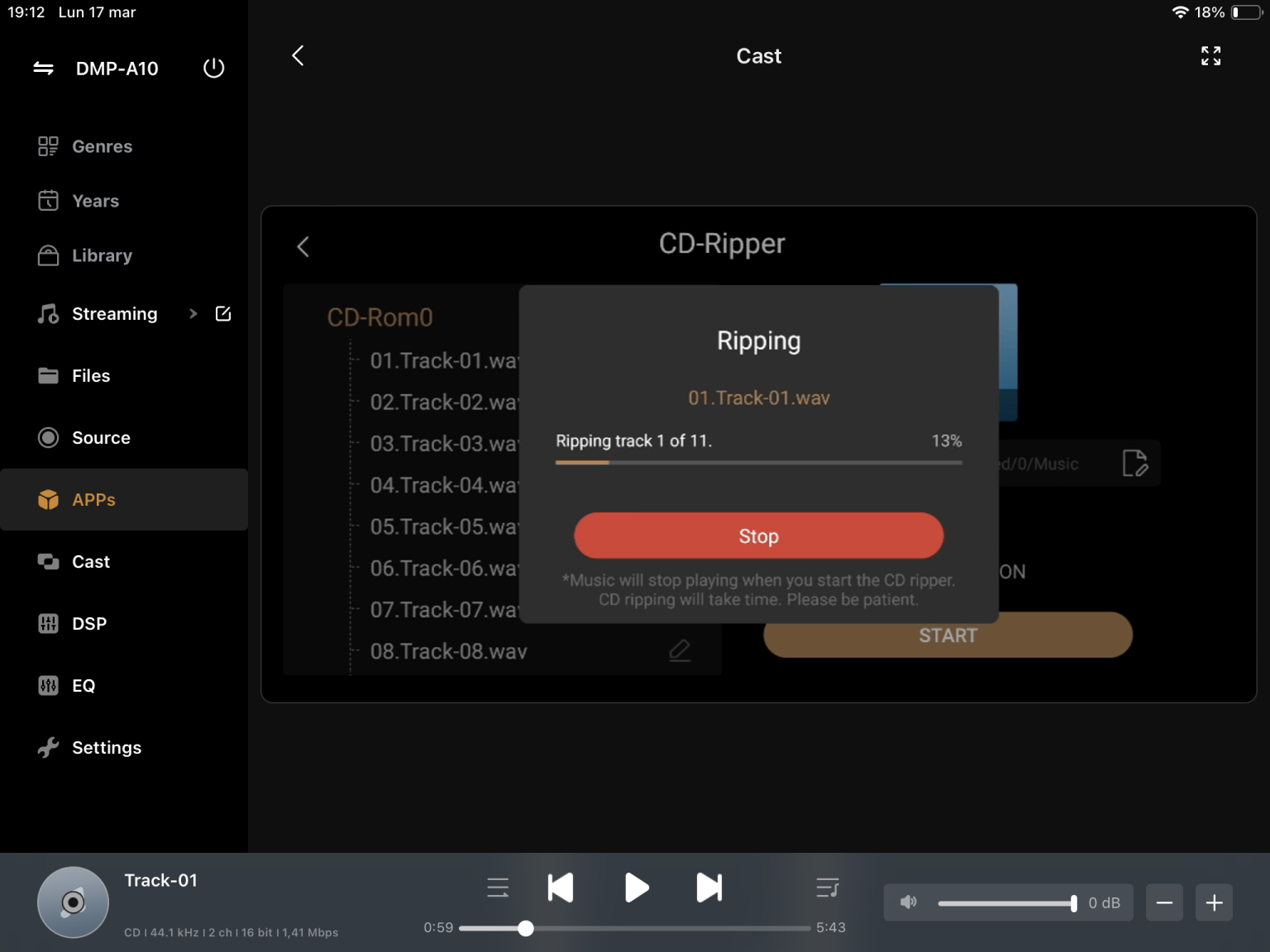1270x952 pixels.
Task: Click the now-playing disc artwork
Action: click(73, 902)
